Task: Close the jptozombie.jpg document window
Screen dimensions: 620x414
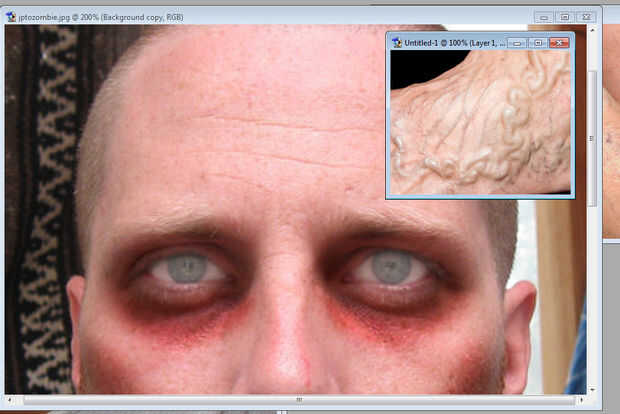Action: 586,17
